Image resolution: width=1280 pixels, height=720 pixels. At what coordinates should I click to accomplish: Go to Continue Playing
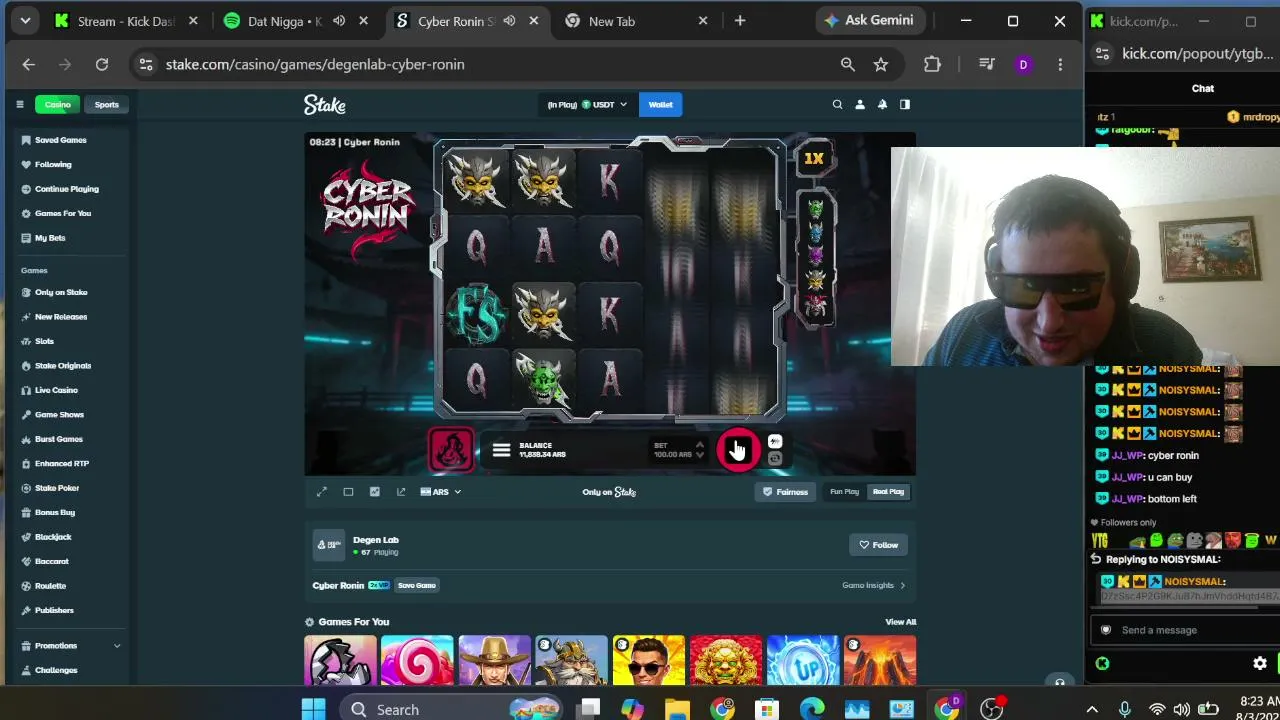pos(66,189)
